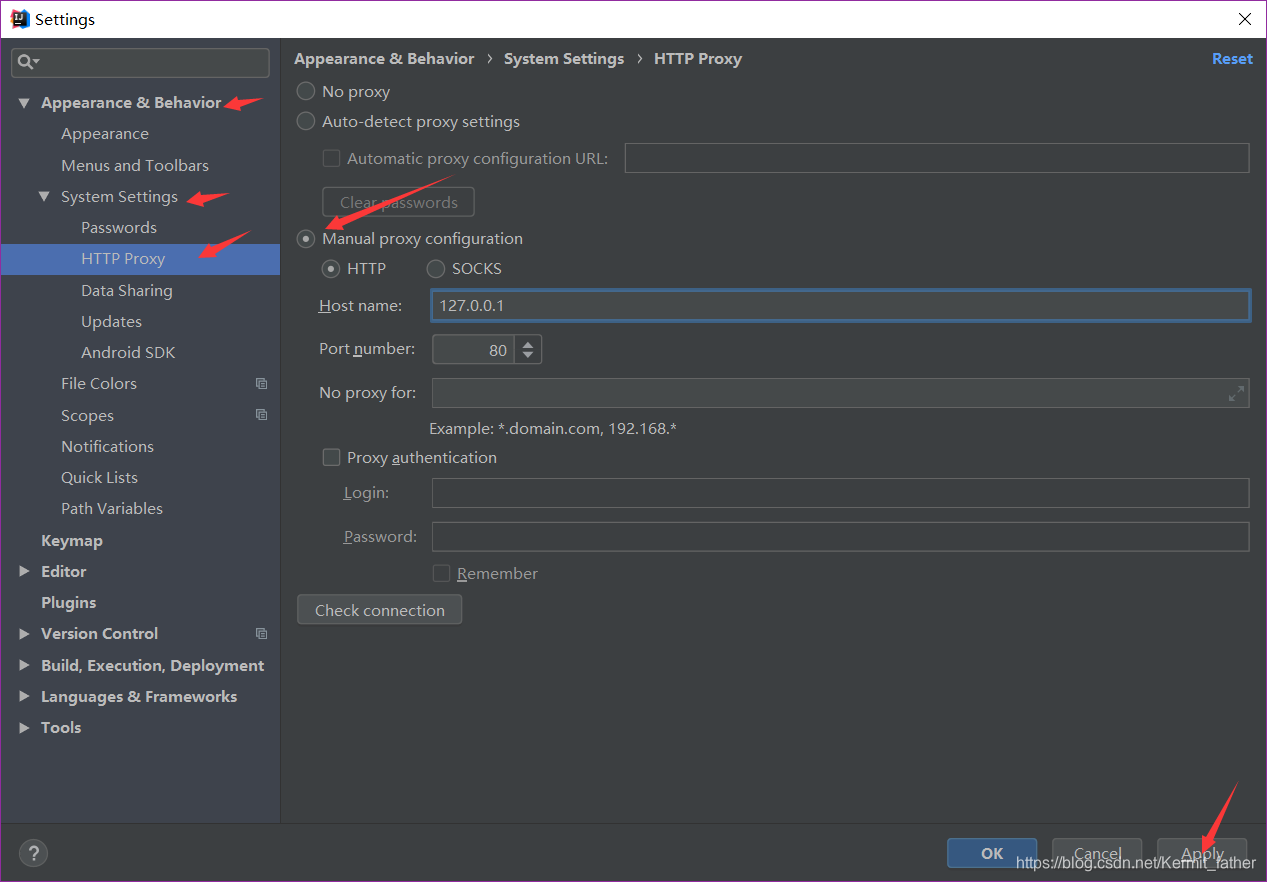
Task: Expand Languages & Frameworks node
Action: (24, 696)
